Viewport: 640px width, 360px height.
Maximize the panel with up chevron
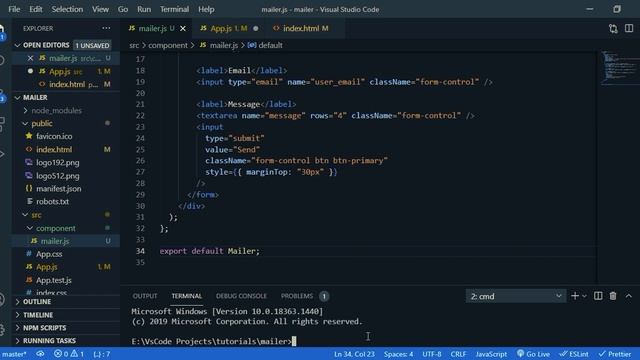629,296
